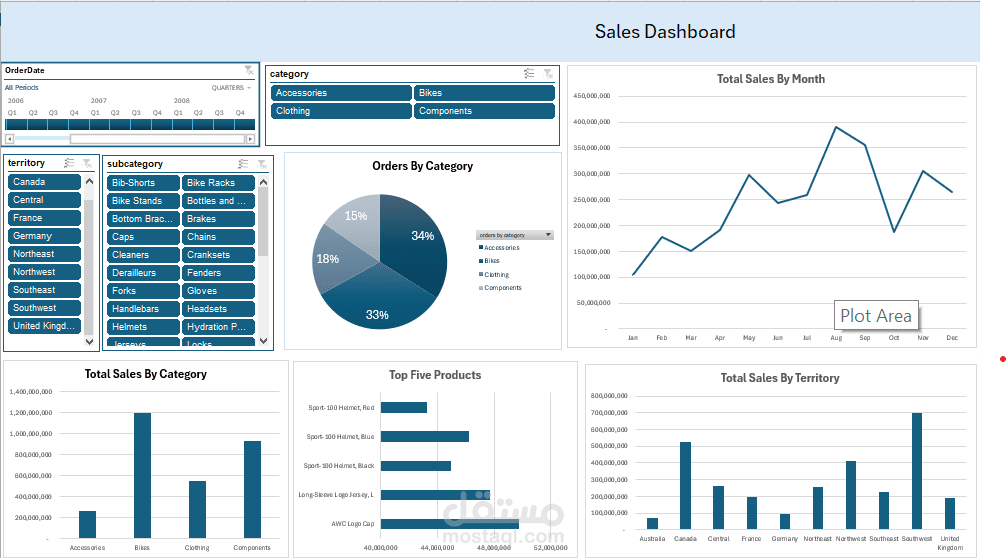The image size is (1007, 558).
Task: Click All Periods label in timeline
Action: click(x=22, y=87)
